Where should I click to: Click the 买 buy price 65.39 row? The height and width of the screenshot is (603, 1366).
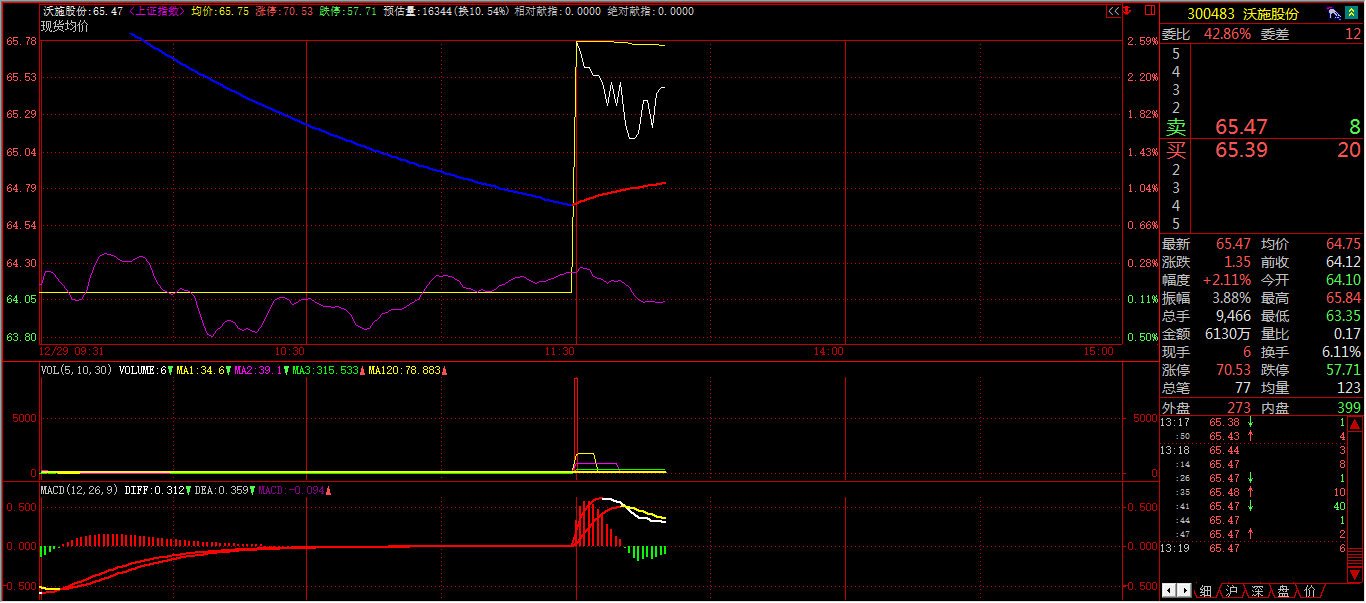(1262, 150)
